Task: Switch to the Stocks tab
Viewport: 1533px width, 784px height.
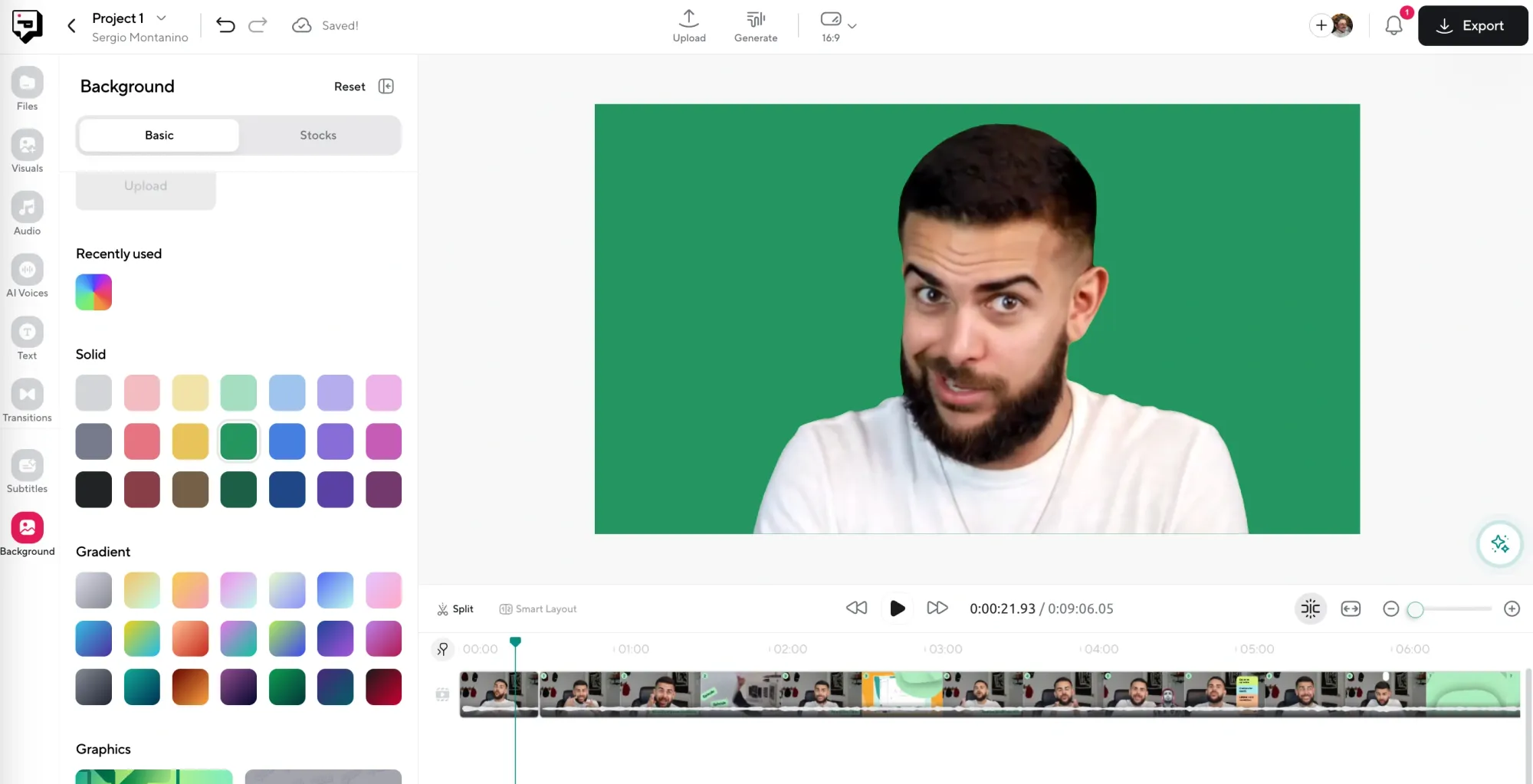Action: click(318, 135)
